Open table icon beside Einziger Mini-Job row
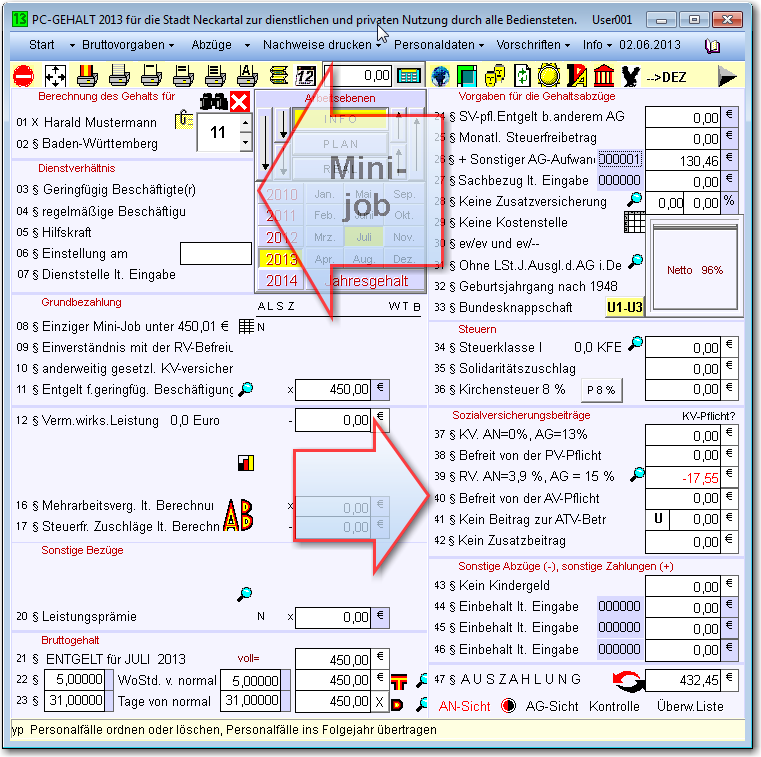This screenshot has height=757, width=761. coord(246,326)
